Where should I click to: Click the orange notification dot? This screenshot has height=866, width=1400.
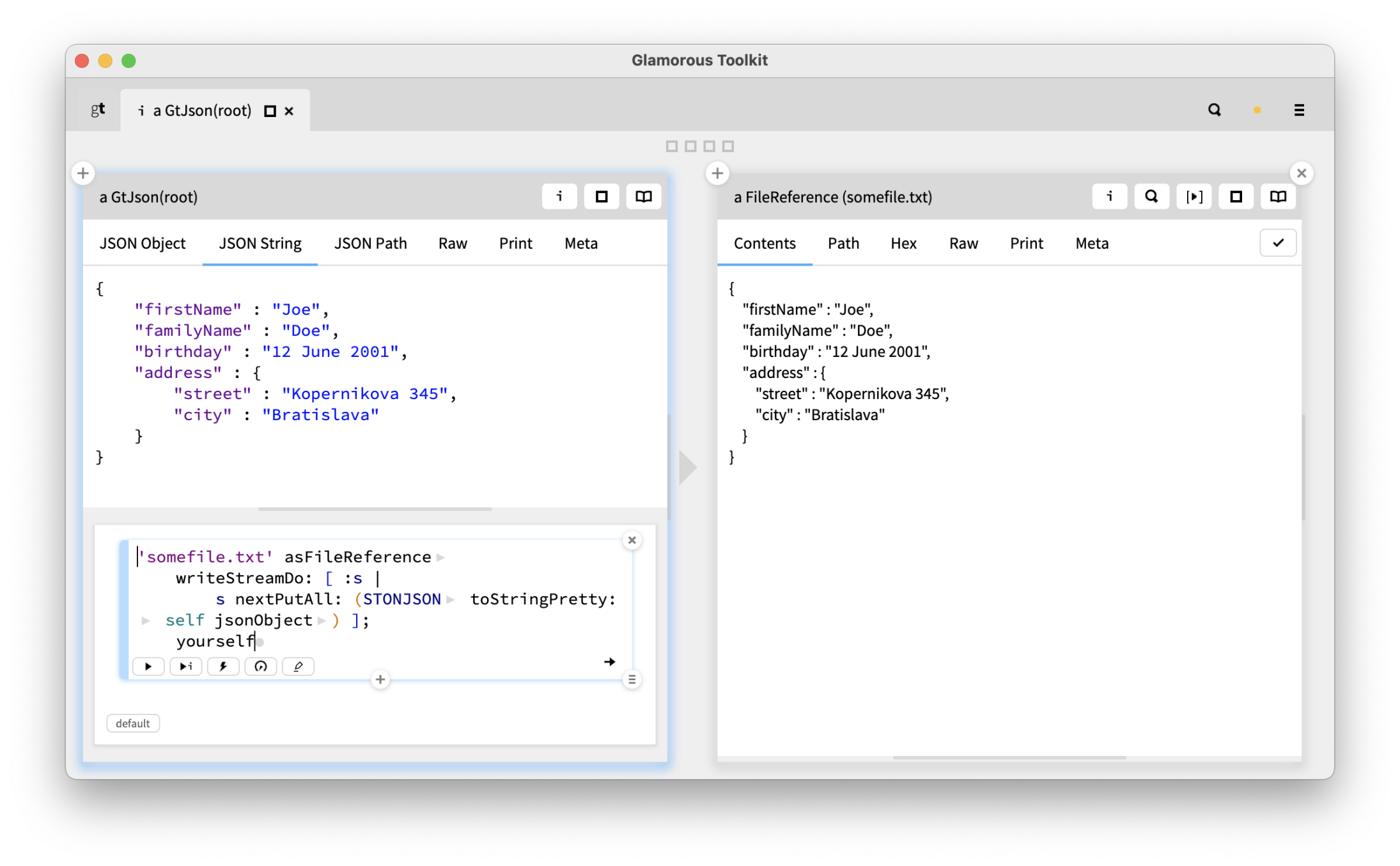1257,110
